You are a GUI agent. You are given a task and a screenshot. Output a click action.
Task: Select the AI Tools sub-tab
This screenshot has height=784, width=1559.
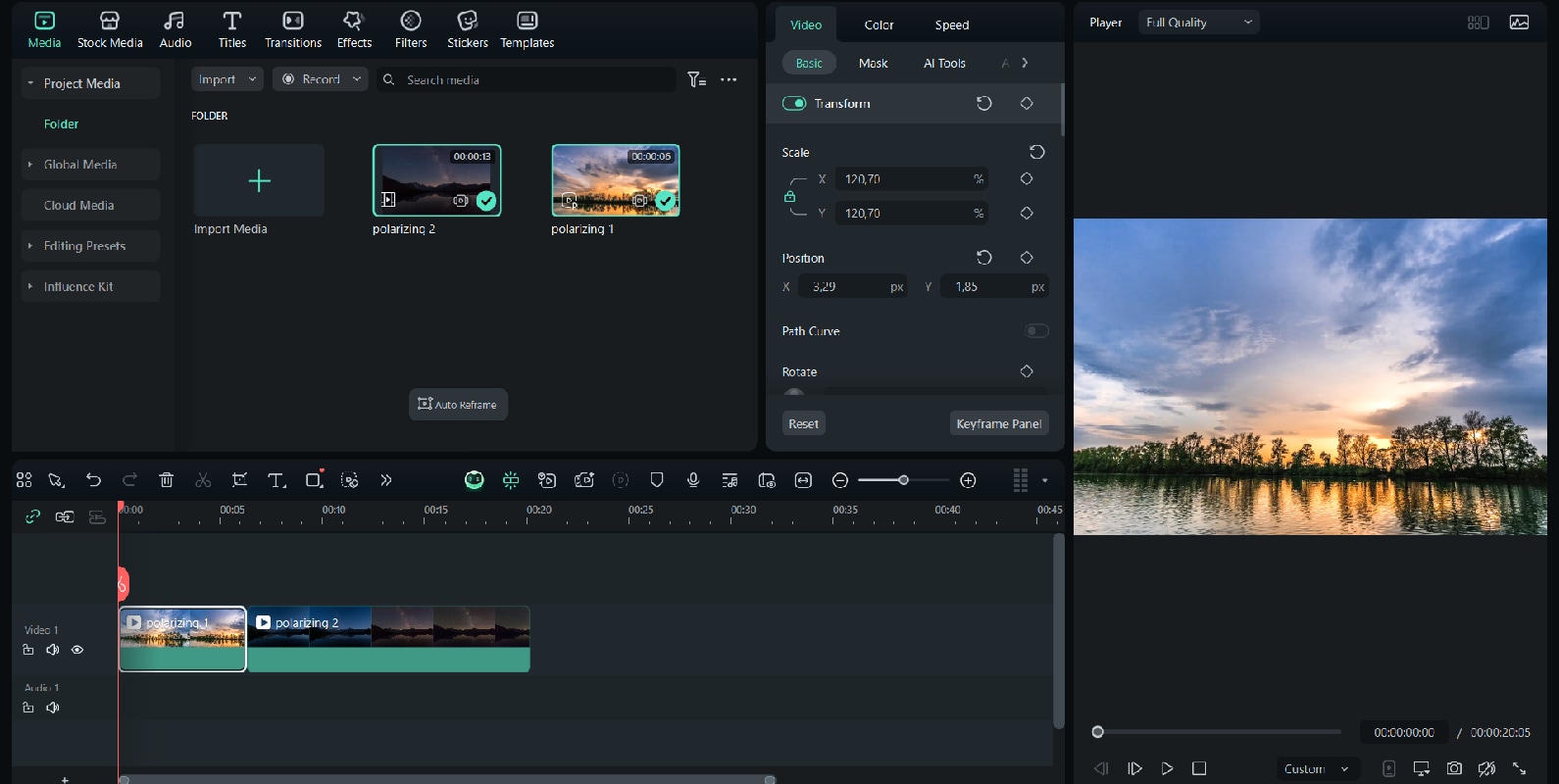(944, 63)
